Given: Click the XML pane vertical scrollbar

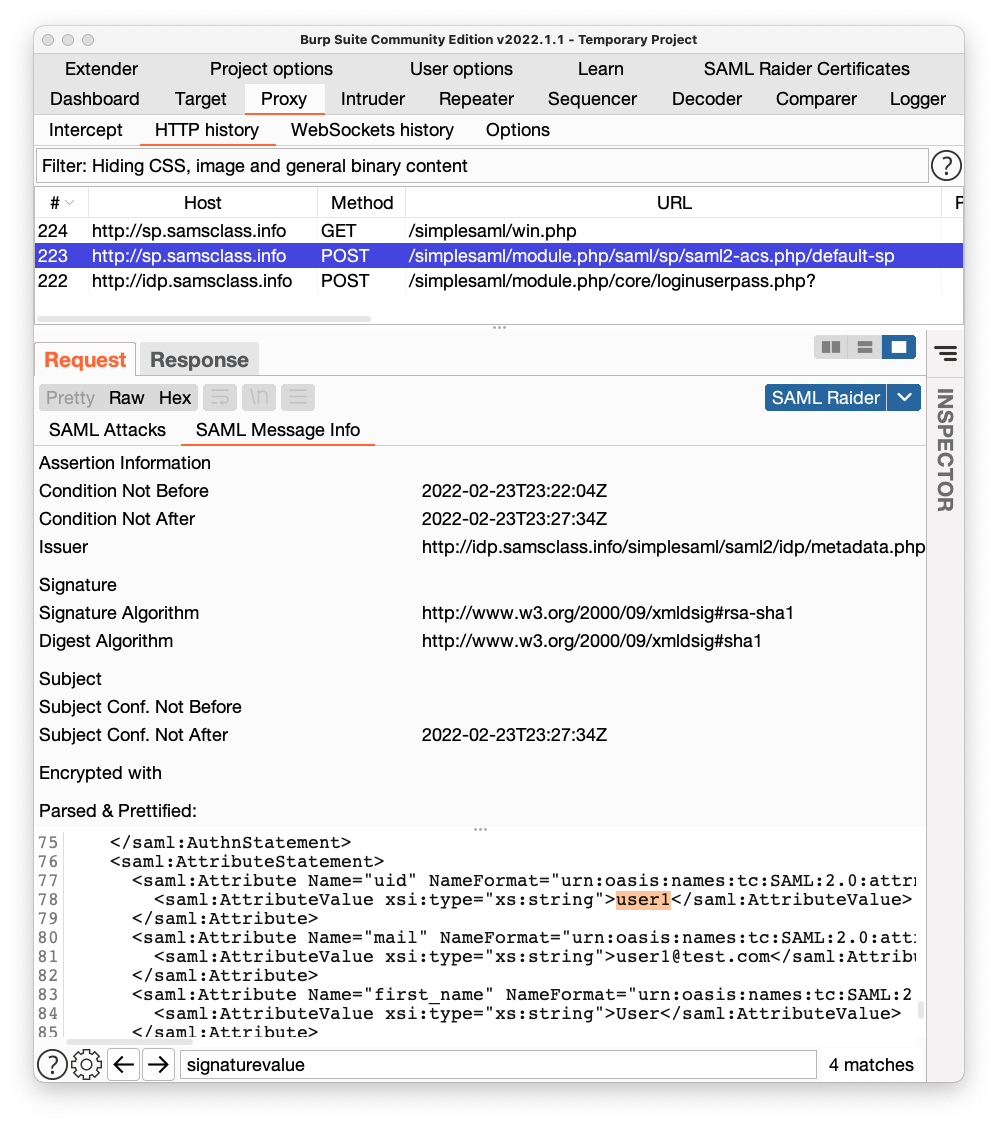Looking at the screenshot, I should coord(921,1010).
